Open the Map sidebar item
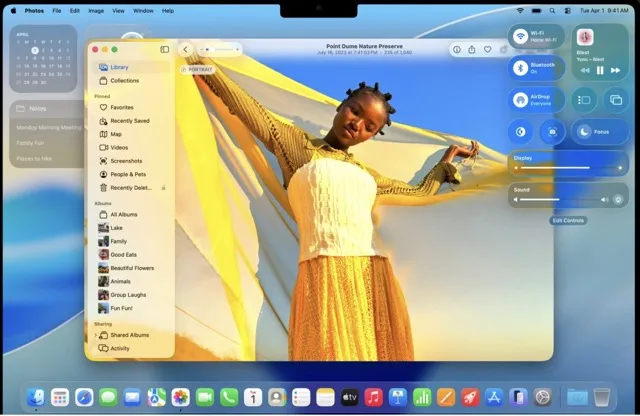The width and height of the screenshot is (640, 416). pyautogui.click(x=131, y=134)
